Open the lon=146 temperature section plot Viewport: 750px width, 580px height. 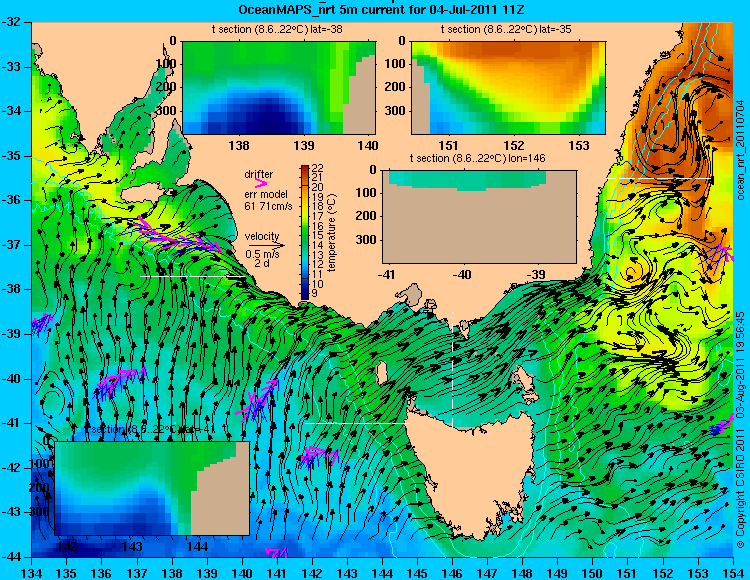point(479,217)
